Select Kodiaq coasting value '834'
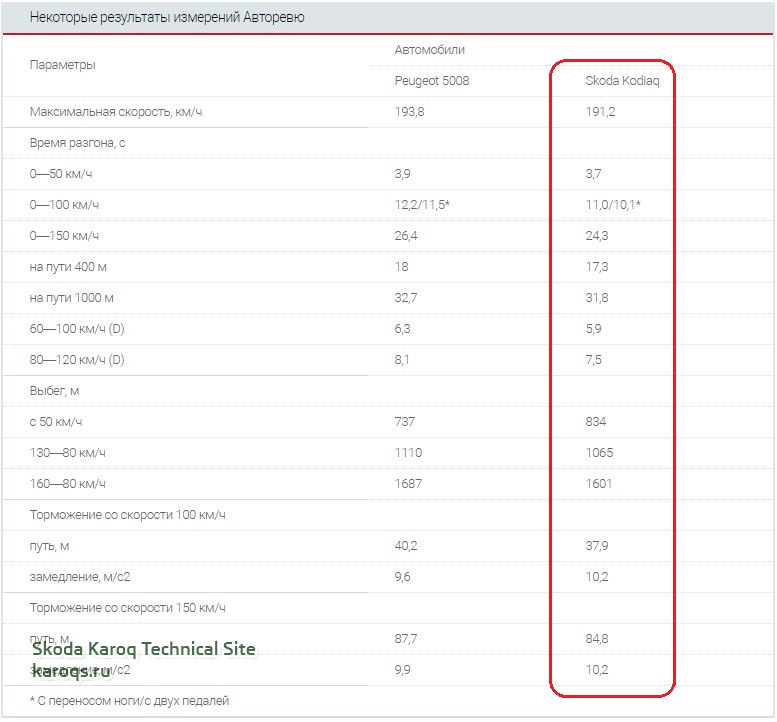Viewport: 777px width, 722px height. 596,422
